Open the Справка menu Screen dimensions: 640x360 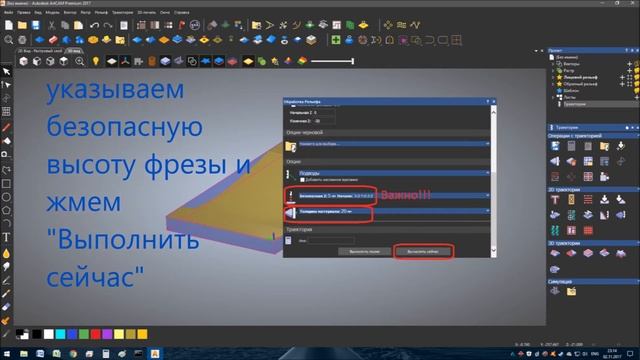coord(182,13)
